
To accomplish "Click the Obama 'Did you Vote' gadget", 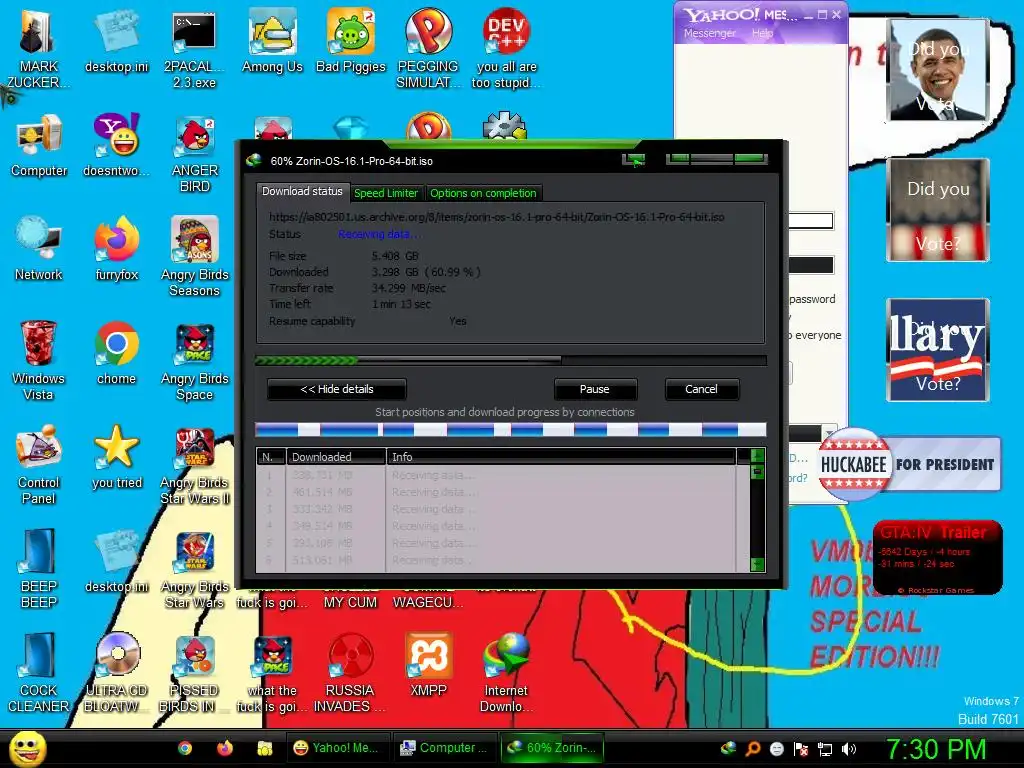I will (937, 69).
